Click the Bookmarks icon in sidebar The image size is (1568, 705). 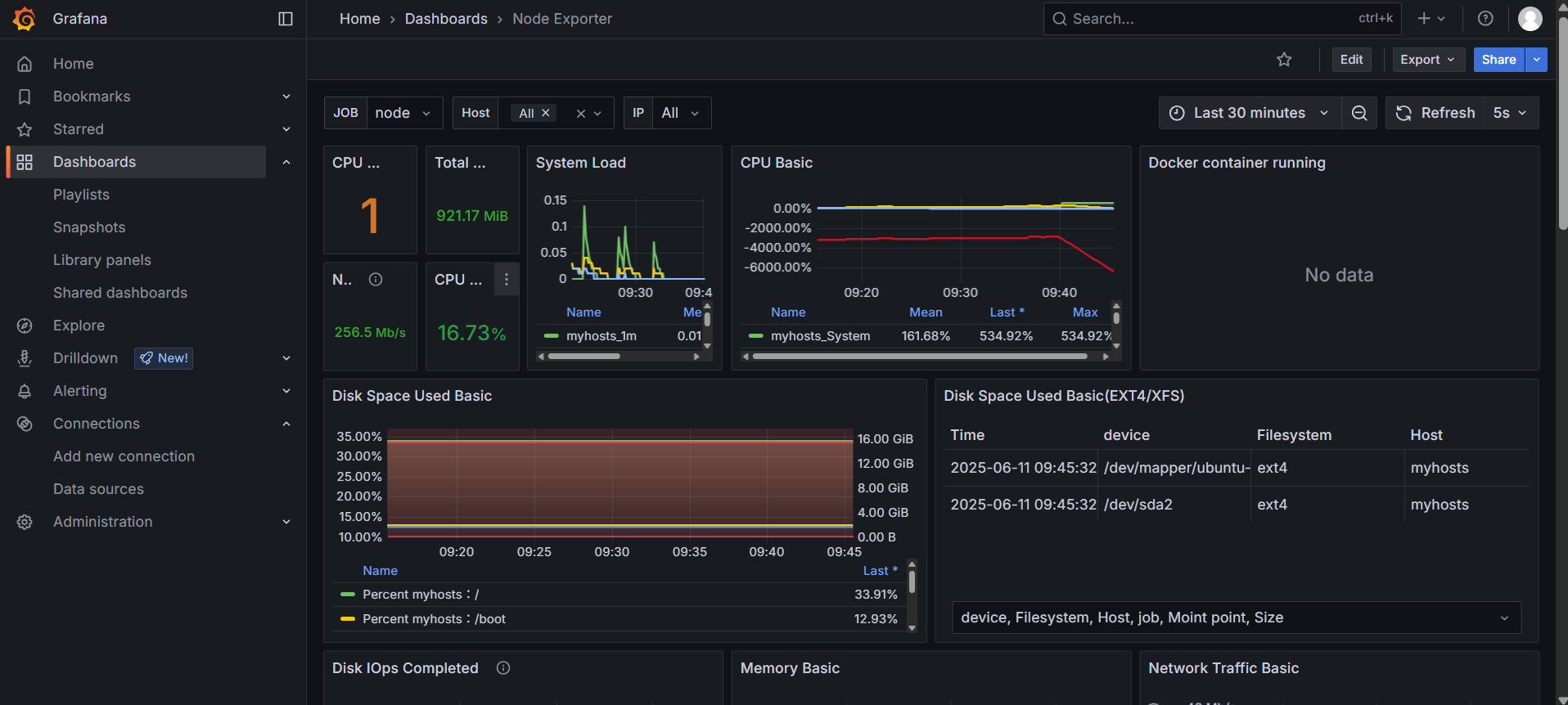[25, 97]
